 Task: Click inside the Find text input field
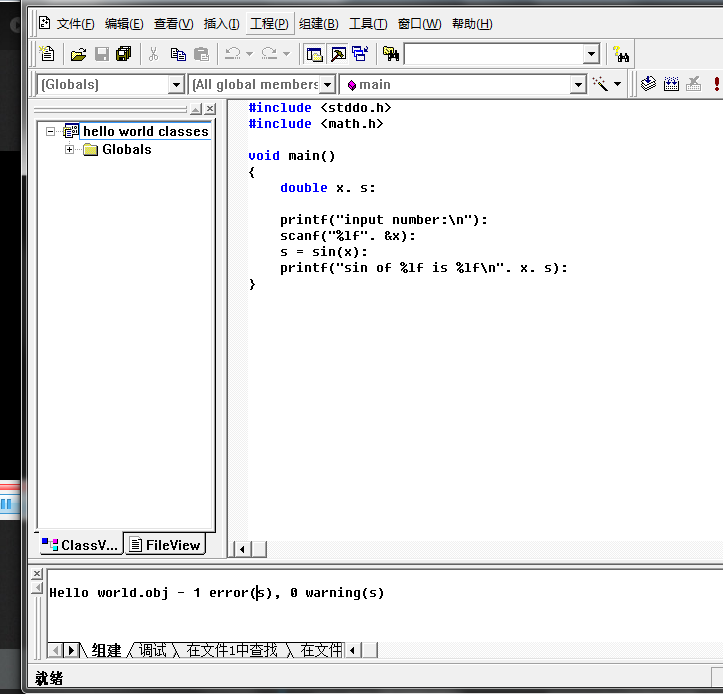click(493, 54)
